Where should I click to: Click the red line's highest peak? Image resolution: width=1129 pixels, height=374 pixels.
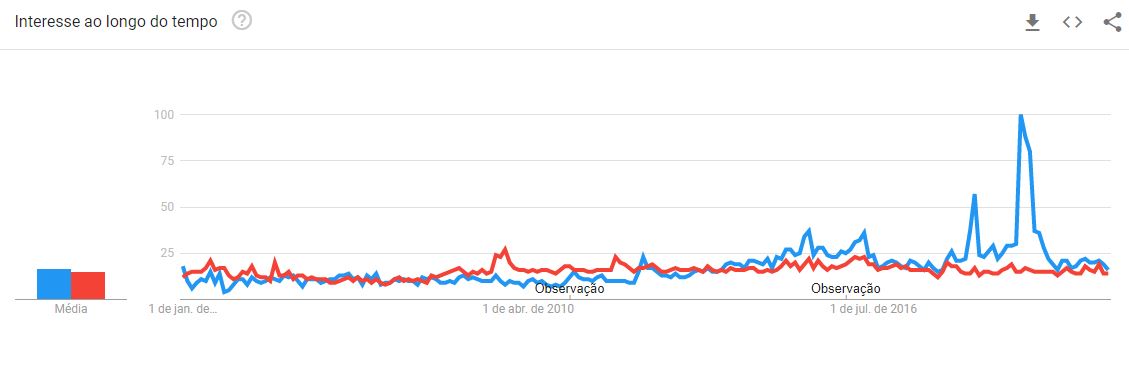(505, 249)
